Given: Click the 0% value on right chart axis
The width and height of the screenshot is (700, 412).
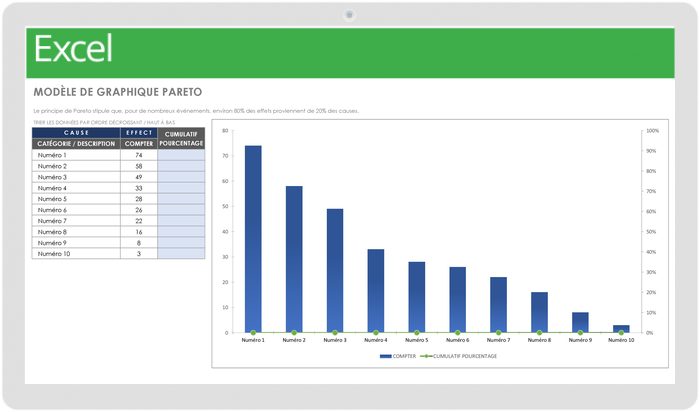Looking at the screenshot, I should click(x=650, y=333).
